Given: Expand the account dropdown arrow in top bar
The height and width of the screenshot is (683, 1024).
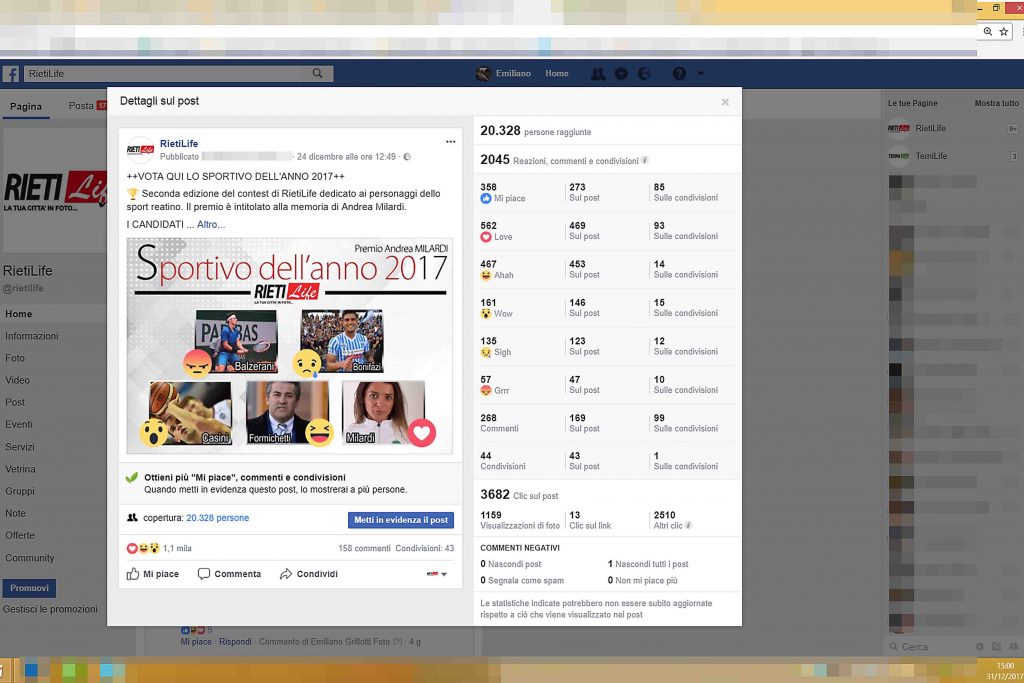Looking at the screenshot, I should coord(701,74).
